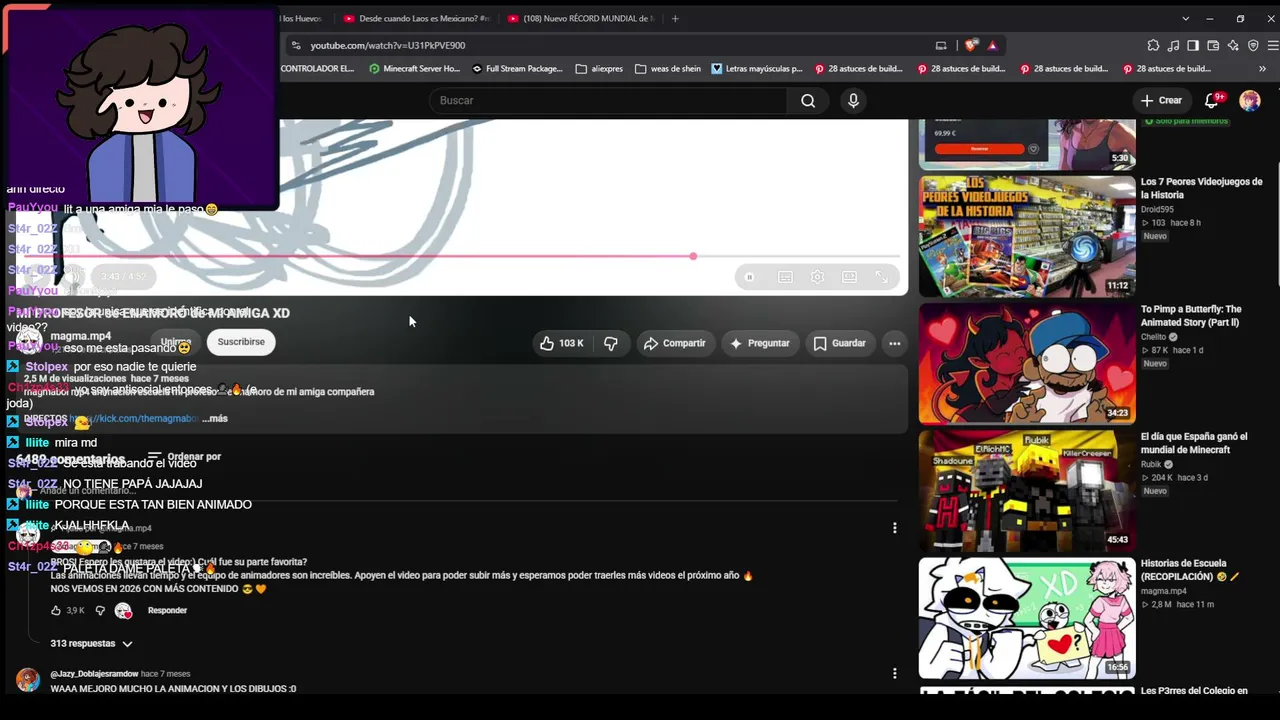Screen dimensions: 1280x720
Task: Open the magma.mp4 channel avatar under video
Action: click(x=29, y=342)
